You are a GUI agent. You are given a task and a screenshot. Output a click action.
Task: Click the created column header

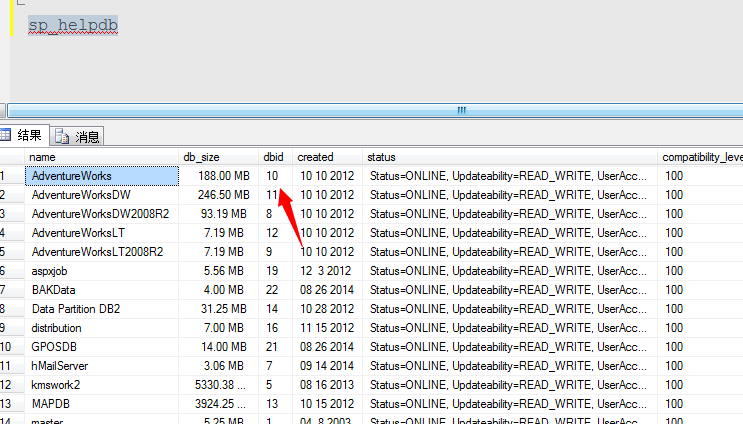(327, 157)
